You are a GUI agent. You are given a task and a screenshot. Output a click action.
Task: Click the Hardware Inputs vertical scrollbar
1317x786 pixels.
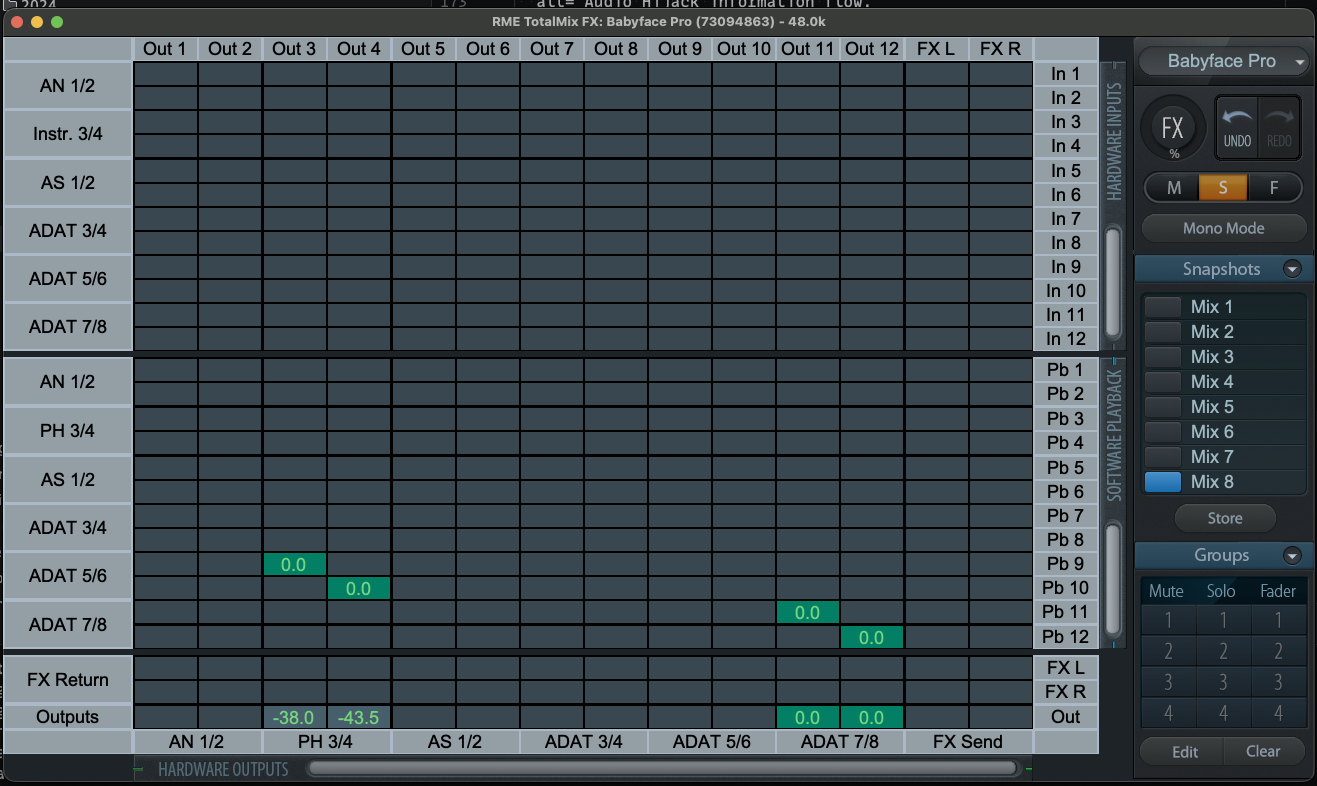point(1112,284)
